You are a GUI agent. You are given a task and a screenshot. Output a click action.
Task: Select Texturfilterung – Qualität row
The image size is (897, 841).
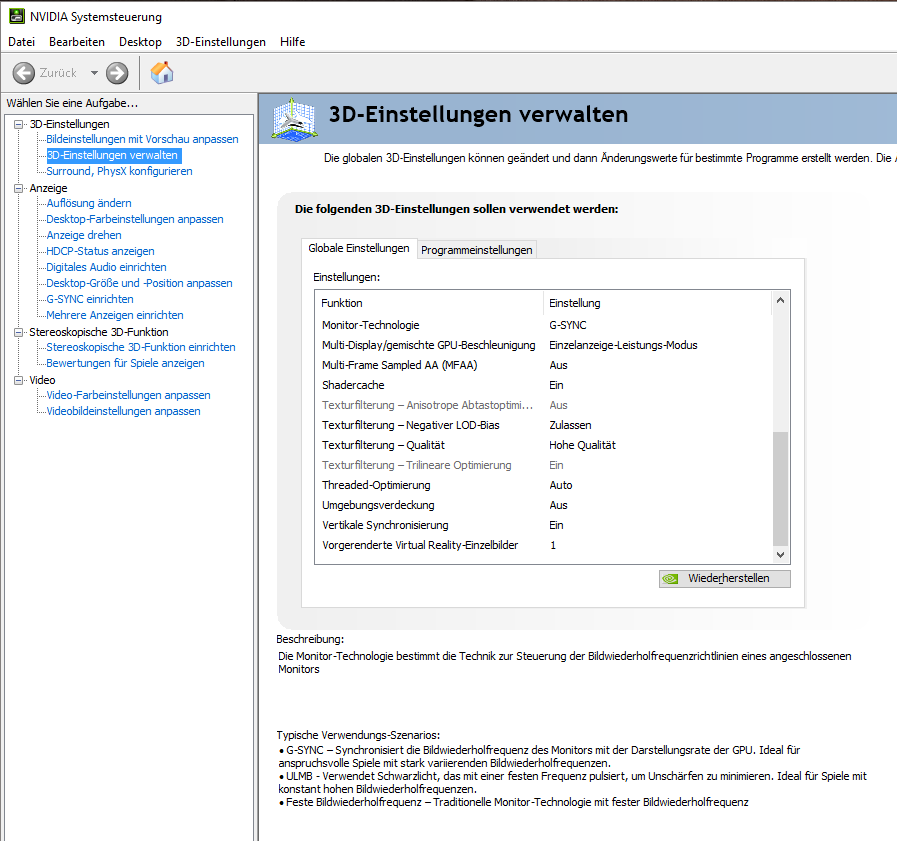tap(543, 445)
